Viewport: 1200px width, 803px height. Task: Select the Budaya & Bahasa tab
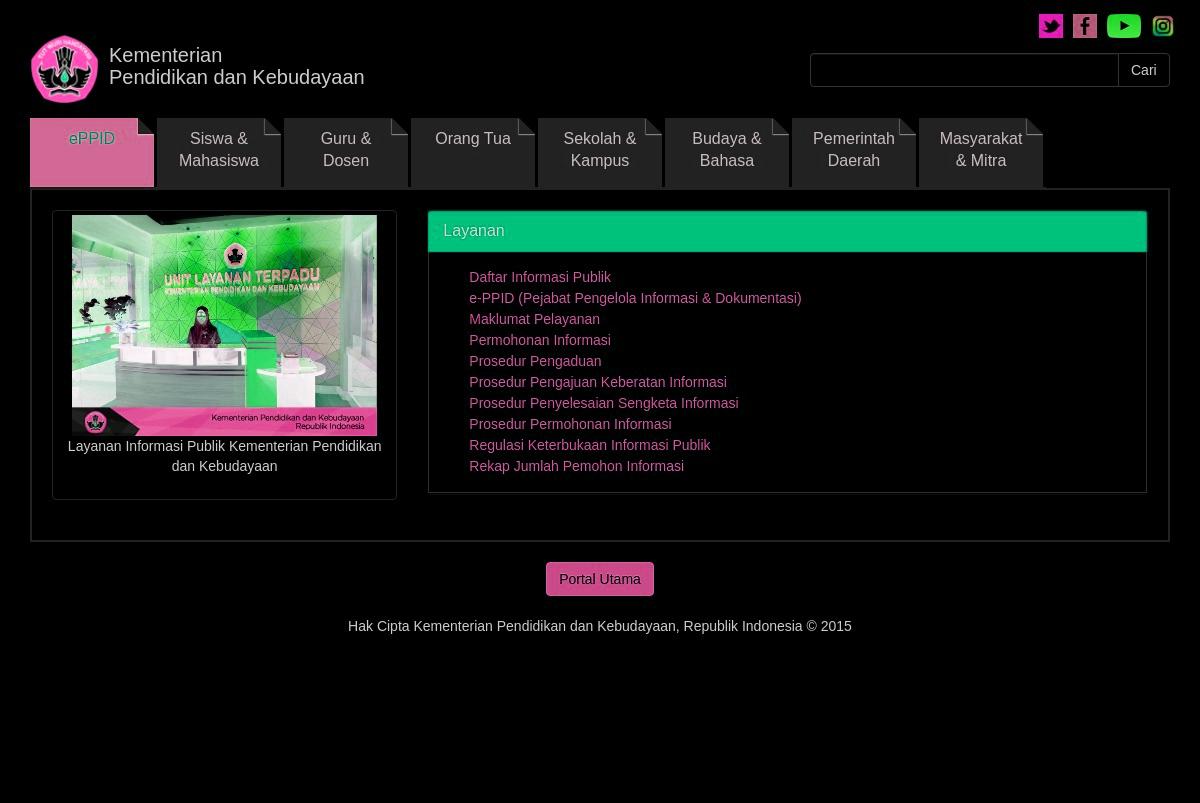727,152
